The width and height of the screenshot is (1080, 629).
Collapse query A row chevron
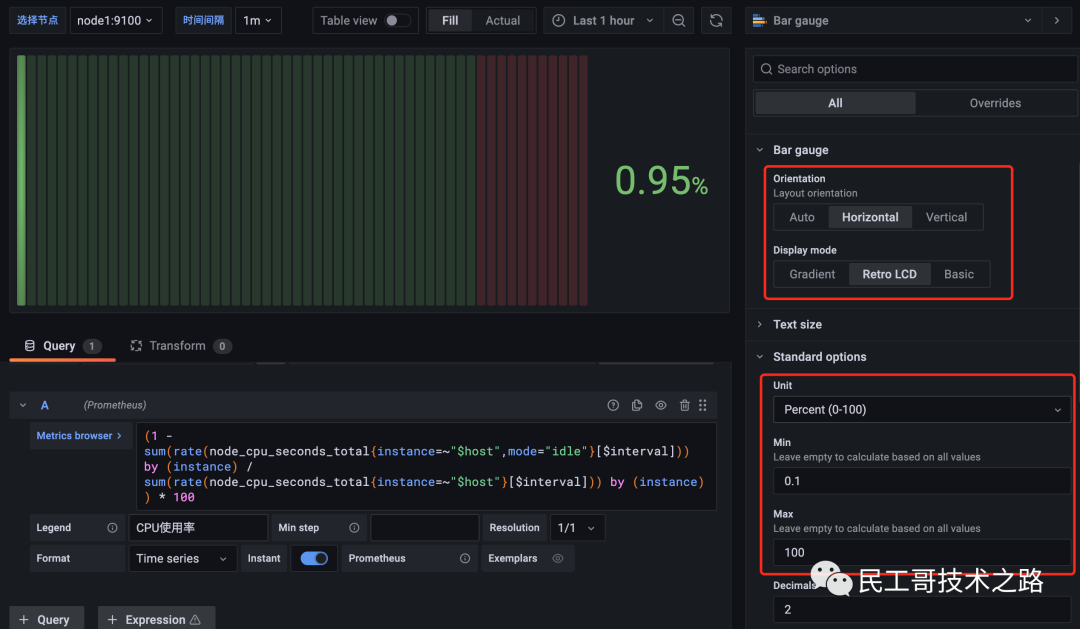(23, 405)
